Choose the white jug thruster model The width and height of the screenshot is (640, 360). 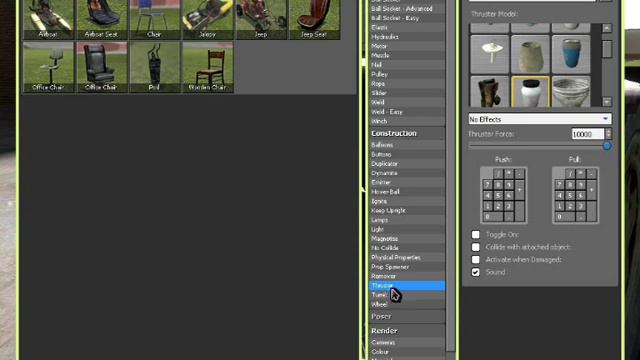pyautogui.click(x=530, y=92)
